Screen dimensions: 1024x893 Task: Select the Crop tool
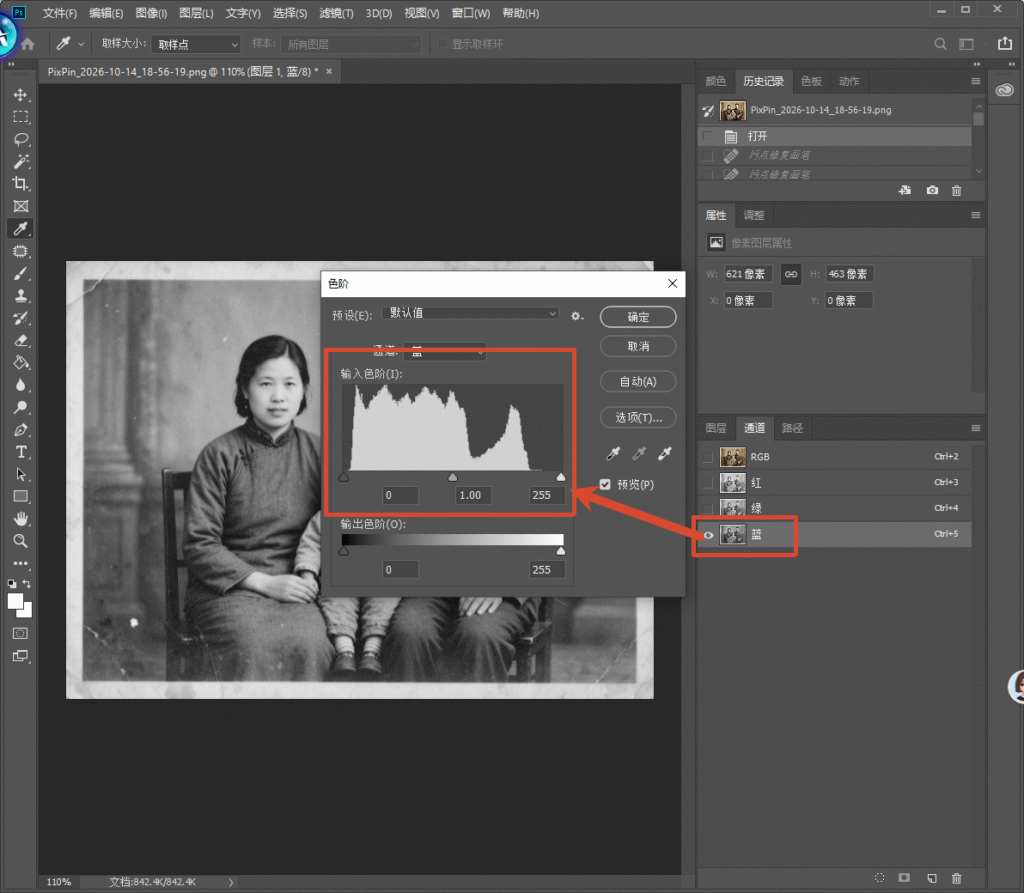point(21,184)
